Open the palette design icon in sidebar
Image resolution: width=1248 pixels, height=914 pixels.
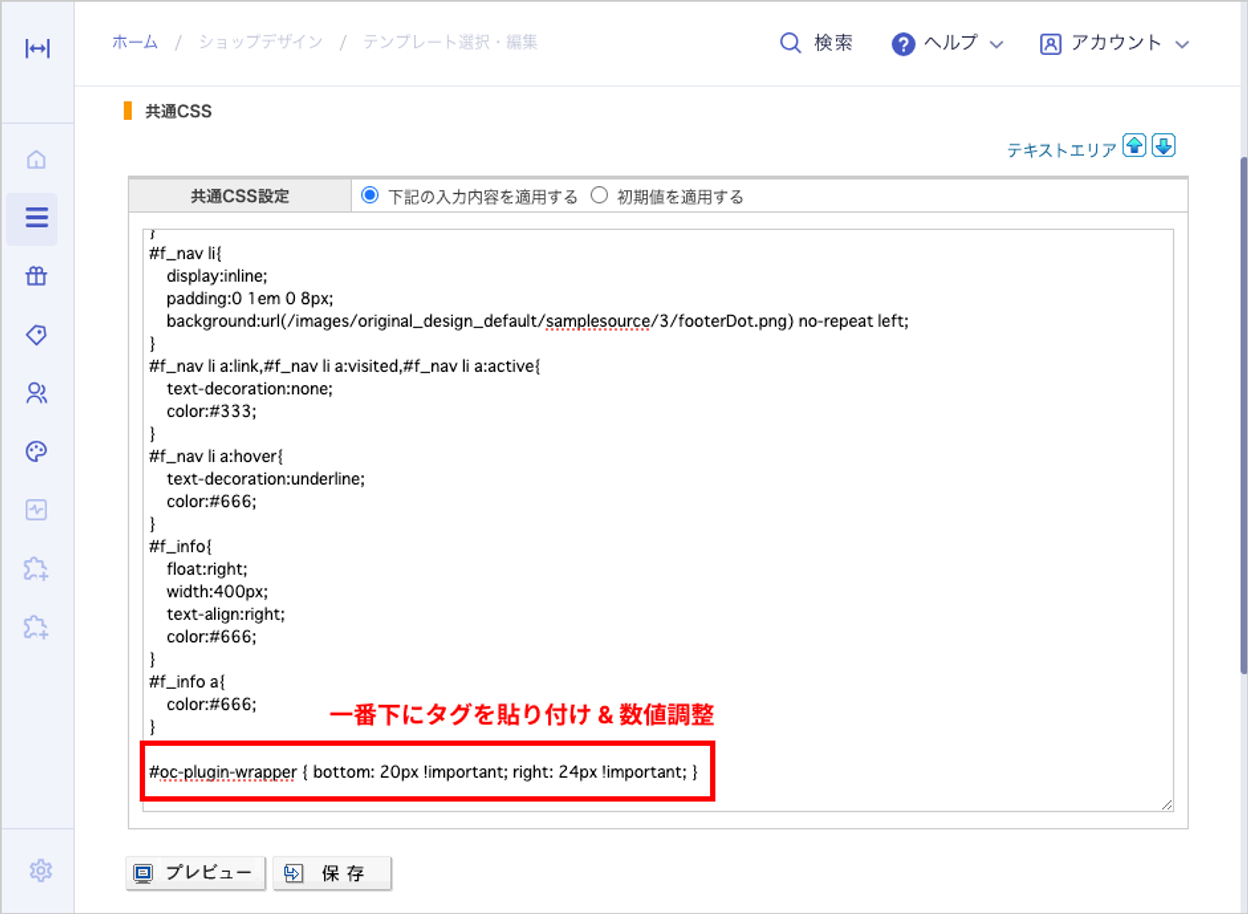(36, 452)
